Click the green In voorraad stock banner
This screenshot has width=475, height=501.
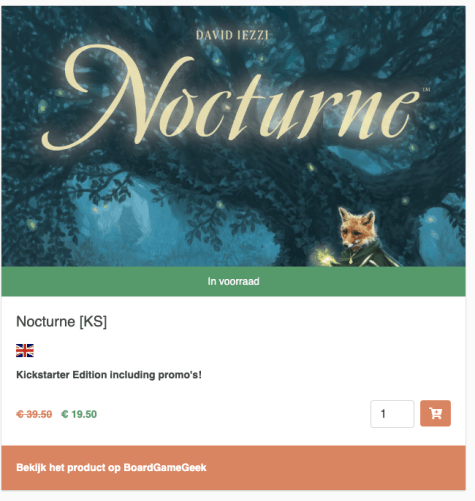click(x=233, y=281)
